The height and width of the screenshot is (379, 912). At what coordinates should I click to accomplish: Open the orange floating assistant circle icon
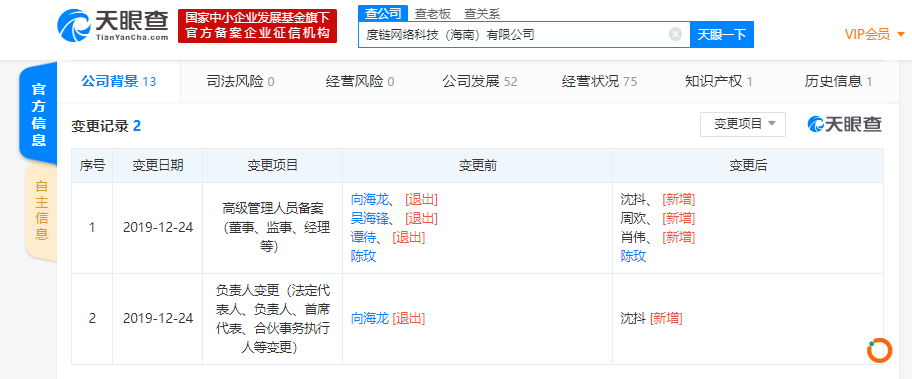(879, 351)
